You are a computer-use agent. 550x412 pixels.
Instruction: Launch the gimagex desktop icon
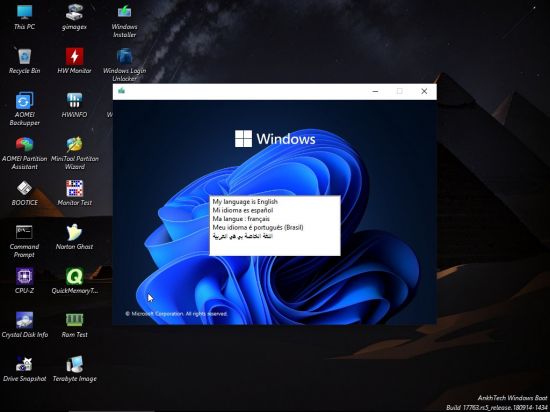(x=74, y=17)
